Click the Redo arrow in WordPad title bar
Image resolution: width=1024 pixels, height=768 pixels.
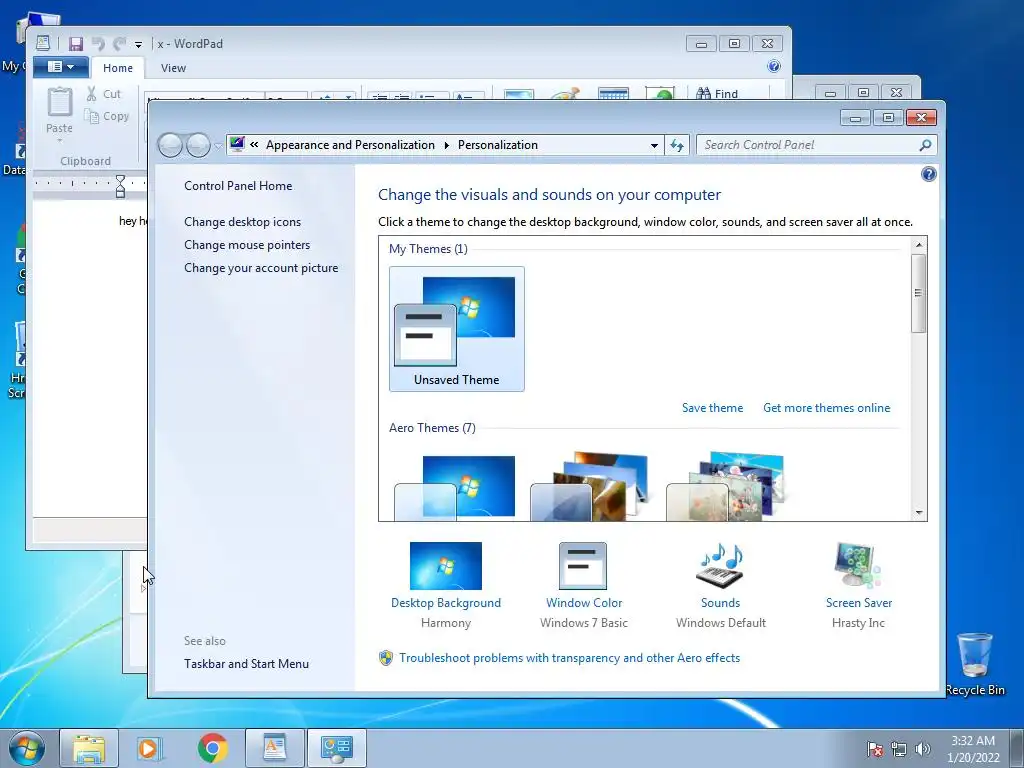tap(120, 44)
